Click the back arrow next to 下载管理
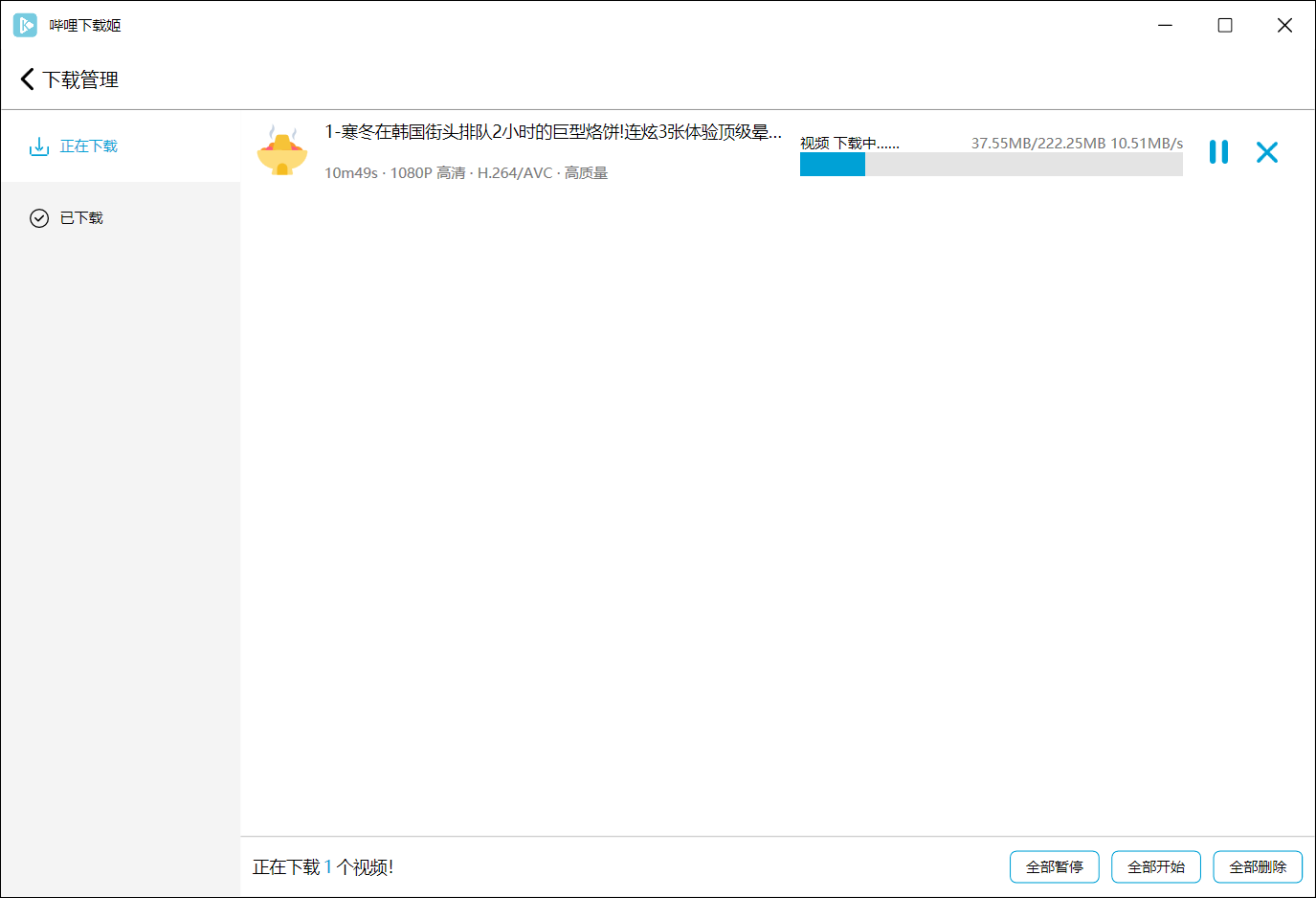Viewport: 1316px width, 898px height. [27, 79]
